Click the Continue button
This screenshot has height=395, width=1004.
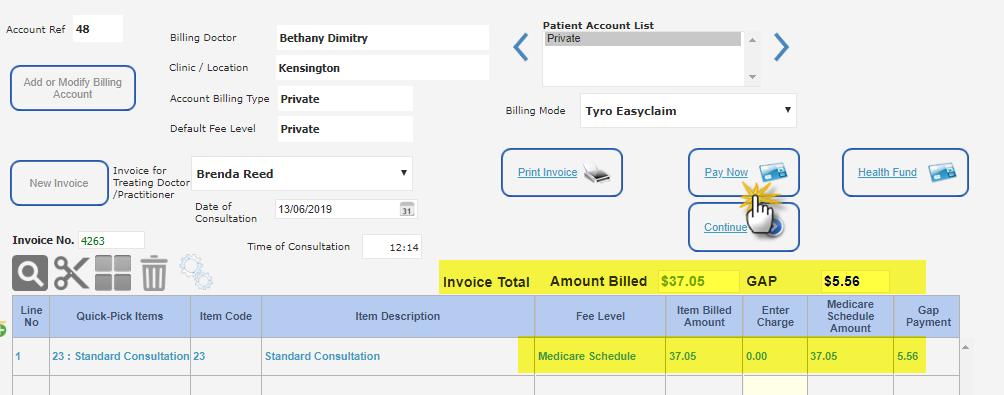(743, 227)
